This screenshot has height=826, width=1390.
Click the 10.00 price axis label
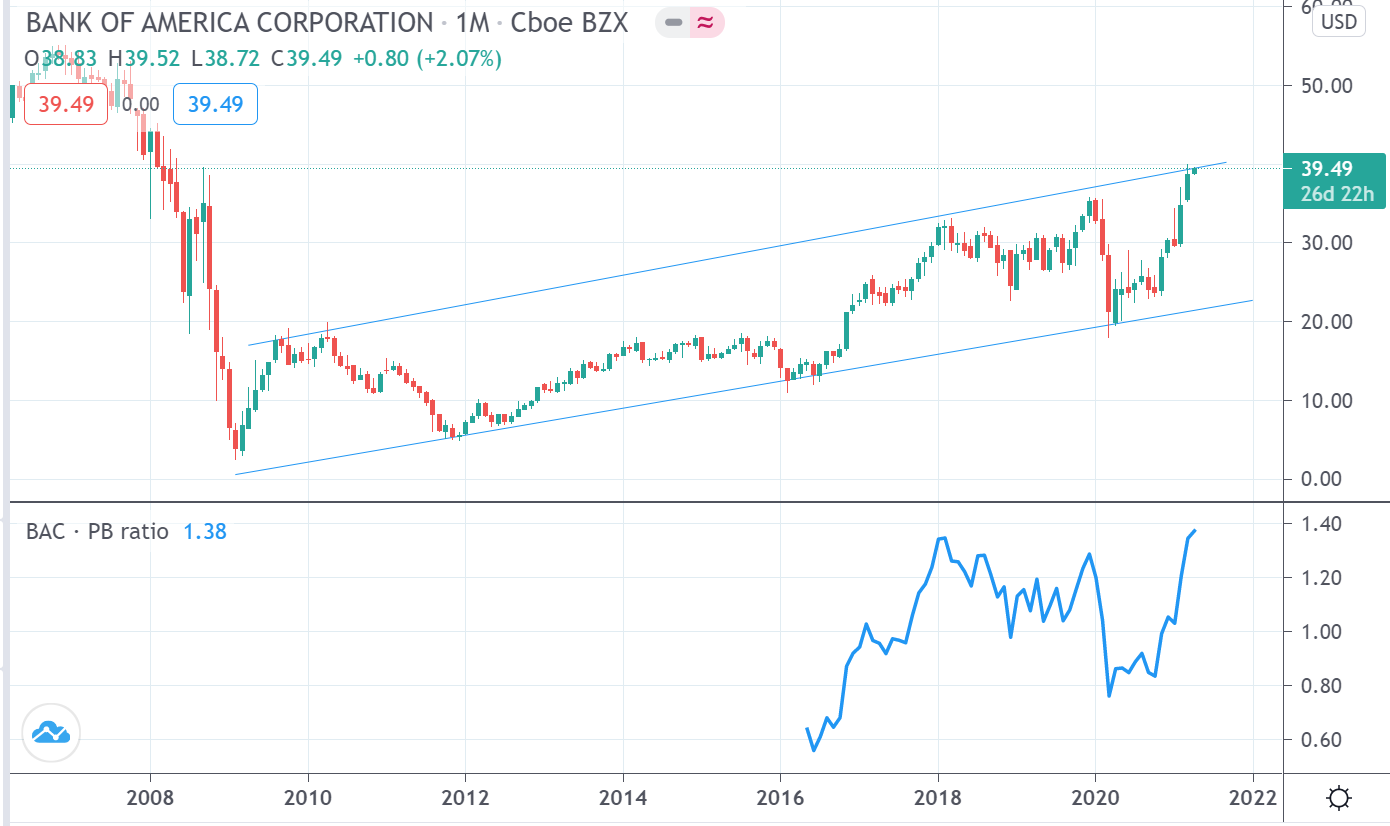point(1325,401)
